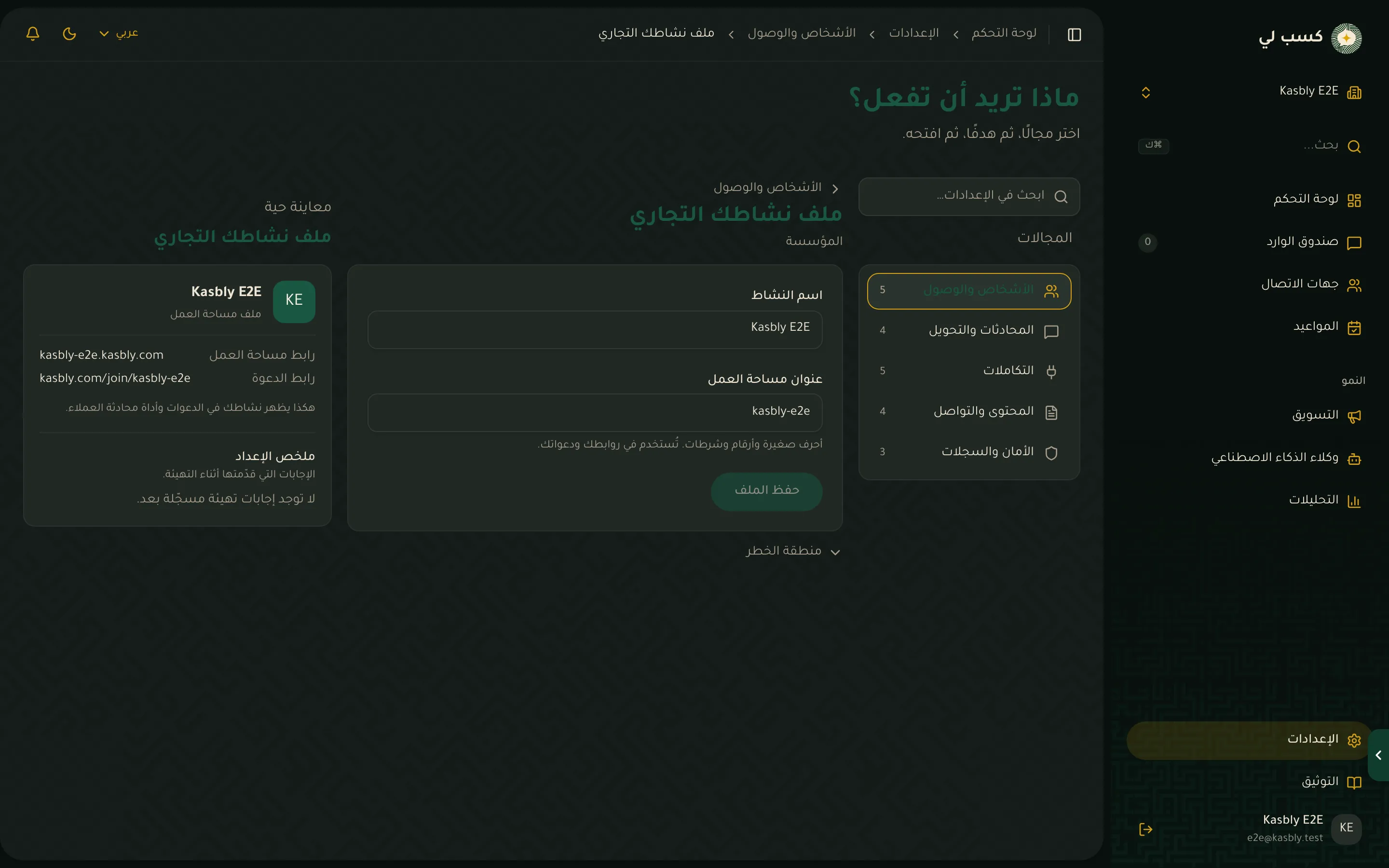This screenshot has width=1389, height=868.
Task: Click the AI agents robot icon
Action: (x=1354, y=459)
